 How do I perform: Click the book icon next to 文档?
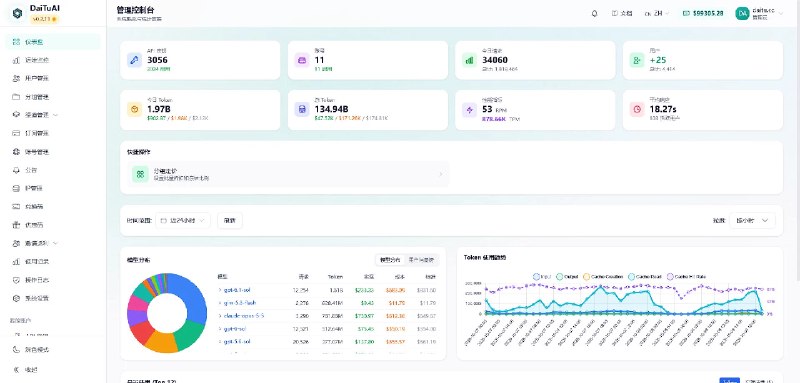(x=615, y=14)
